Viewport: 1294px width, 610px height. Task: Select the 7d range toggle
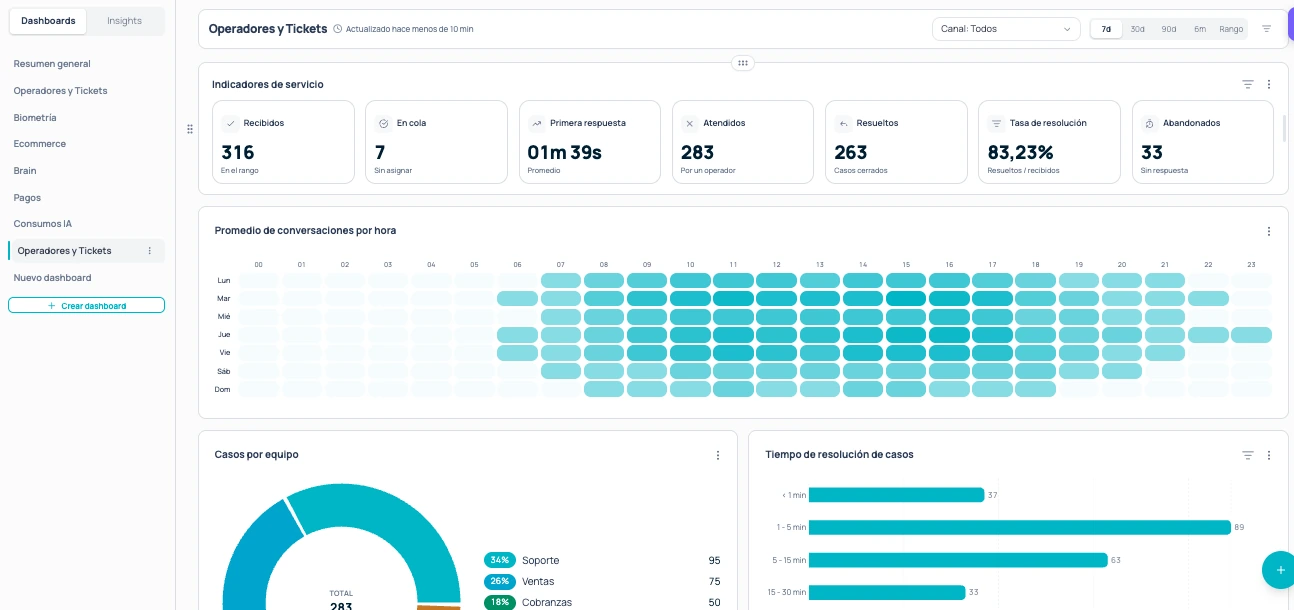click(1106, 29)
